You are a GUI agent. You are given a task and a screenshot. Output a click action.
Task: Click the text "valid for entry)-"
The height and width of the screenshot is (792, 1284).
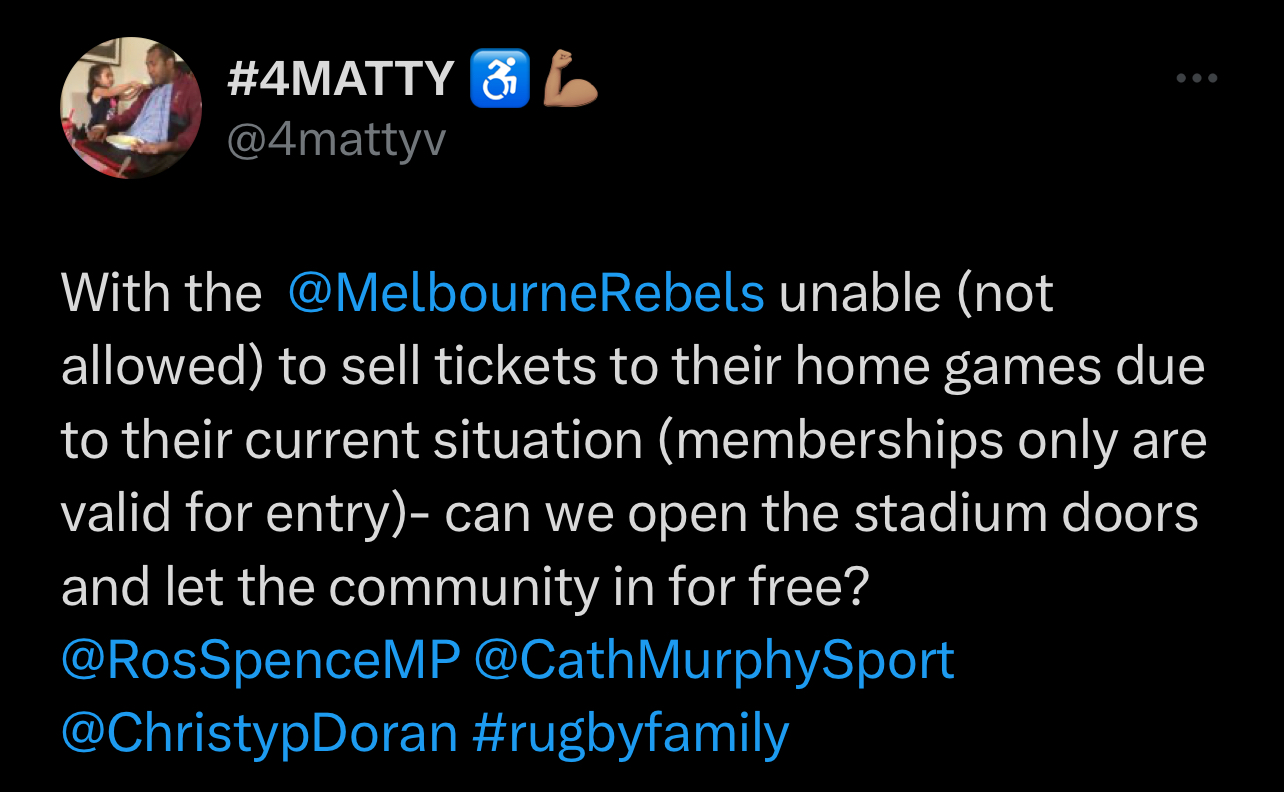245,515
